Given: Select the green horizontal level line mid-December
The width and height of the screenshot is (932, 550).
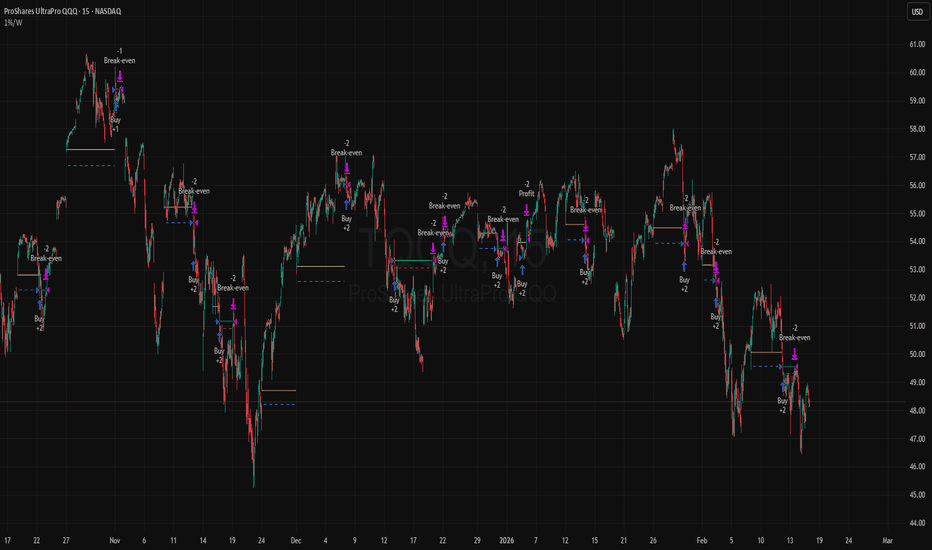Looking at the screenshot, I should 413,261.
